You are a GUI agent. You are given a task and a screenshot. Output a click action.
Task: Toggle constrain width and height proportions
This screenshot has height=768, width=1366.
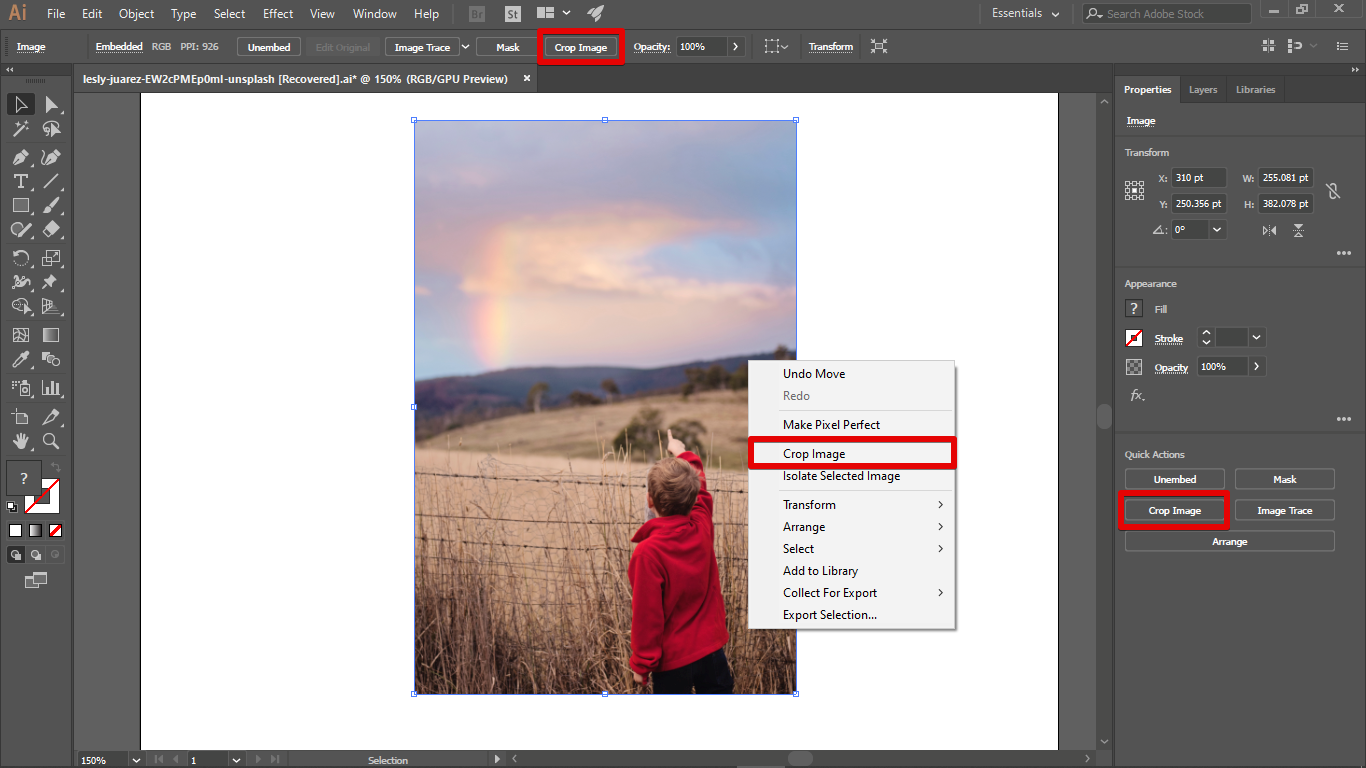point(1333,190)
